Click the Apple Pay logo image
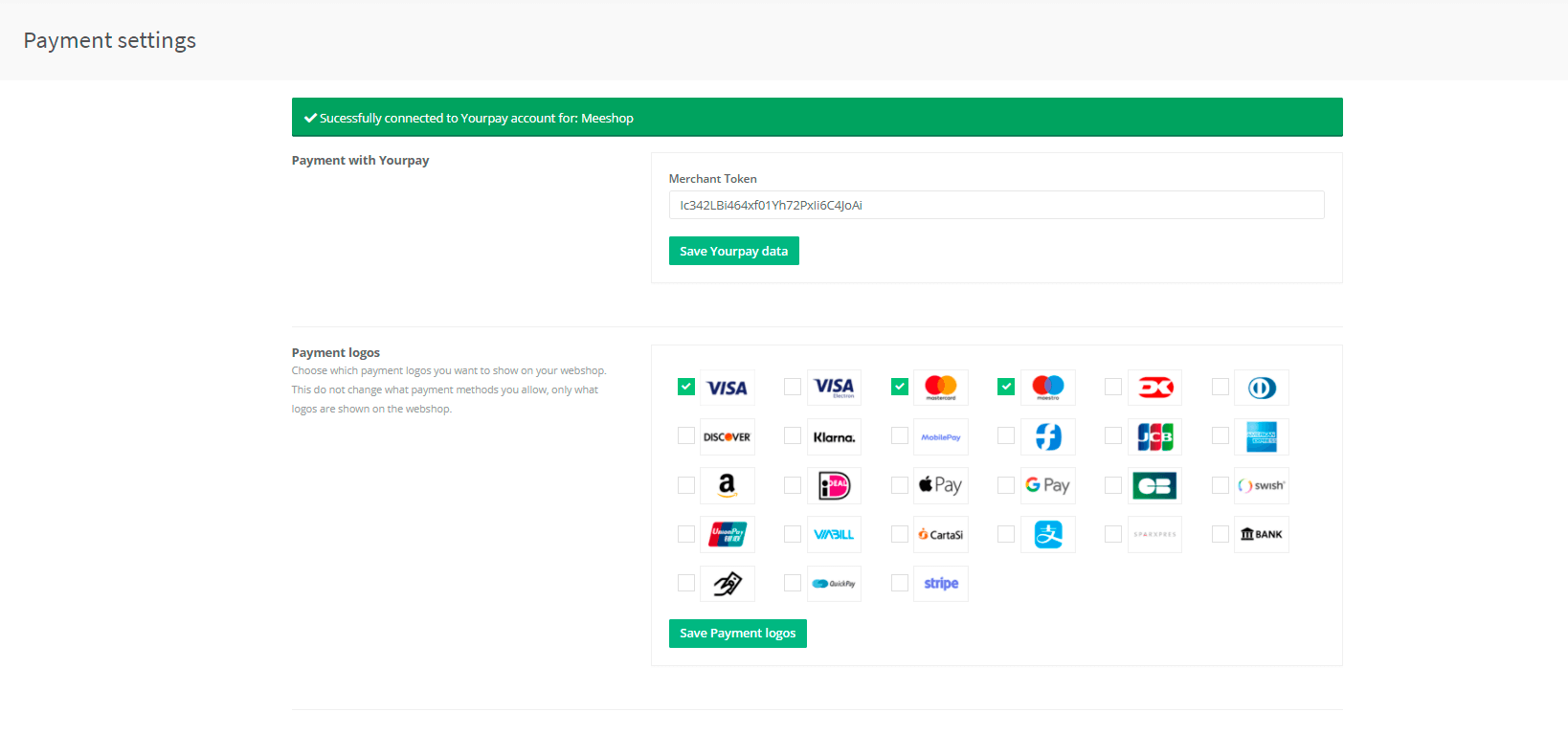The width and height of the screenshot is (1568, 735). pos(941,485)
